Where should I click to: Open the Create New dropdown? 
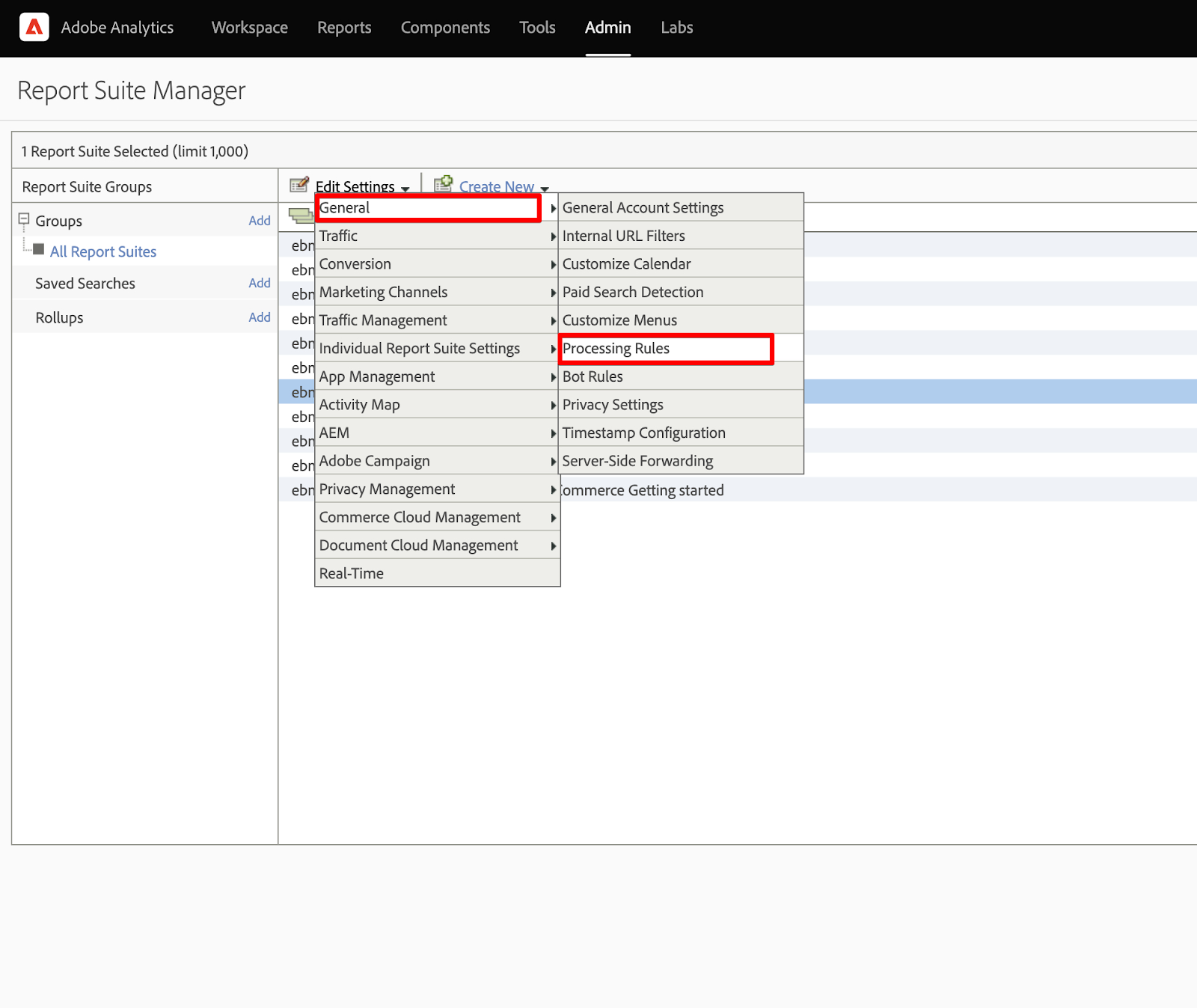504,186
